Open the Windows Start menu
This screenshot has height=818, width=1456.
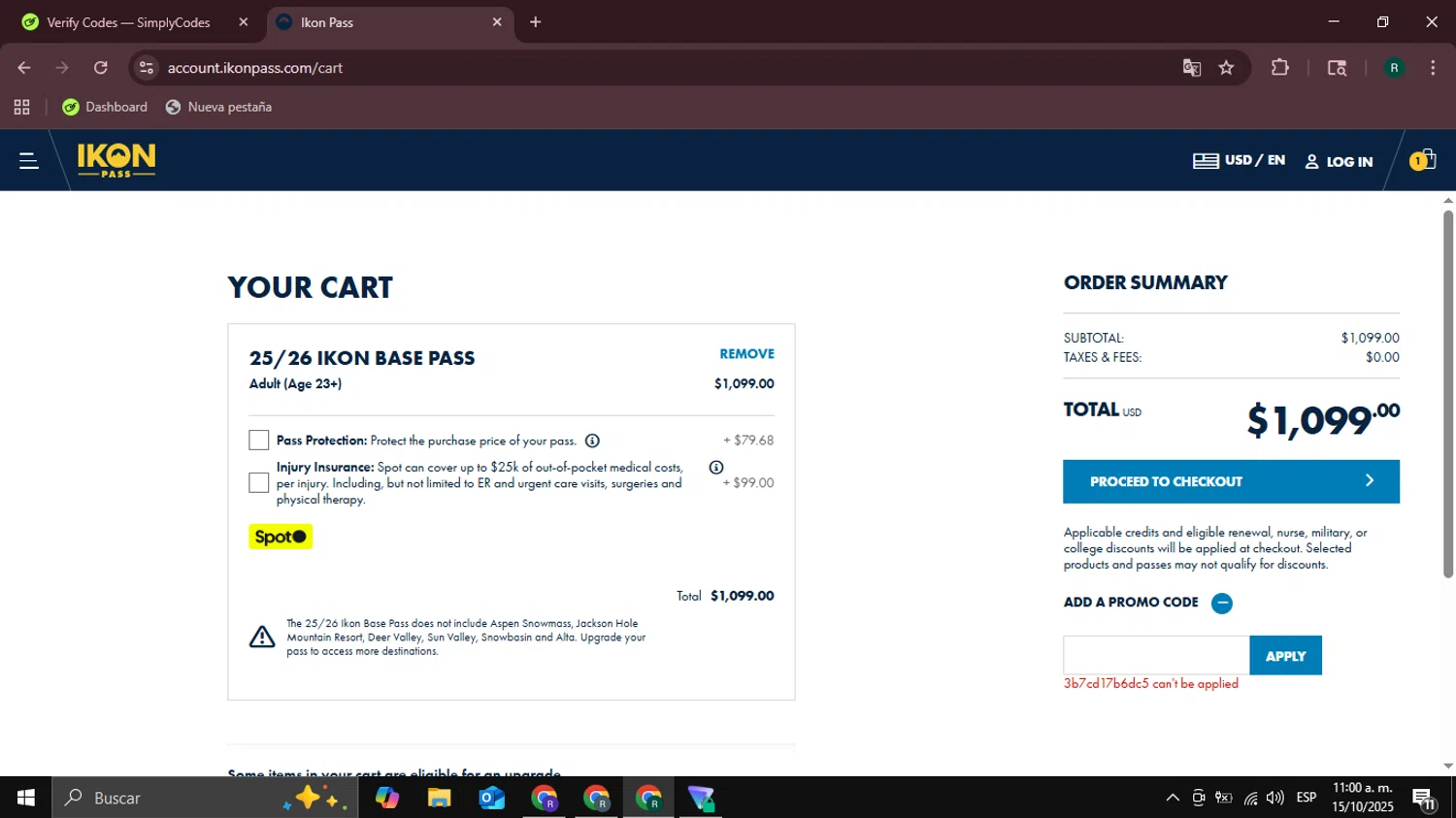click(26, 798)
